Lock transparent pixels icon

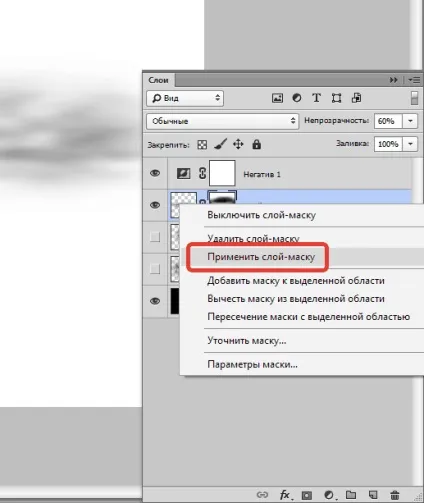(202, 145)
